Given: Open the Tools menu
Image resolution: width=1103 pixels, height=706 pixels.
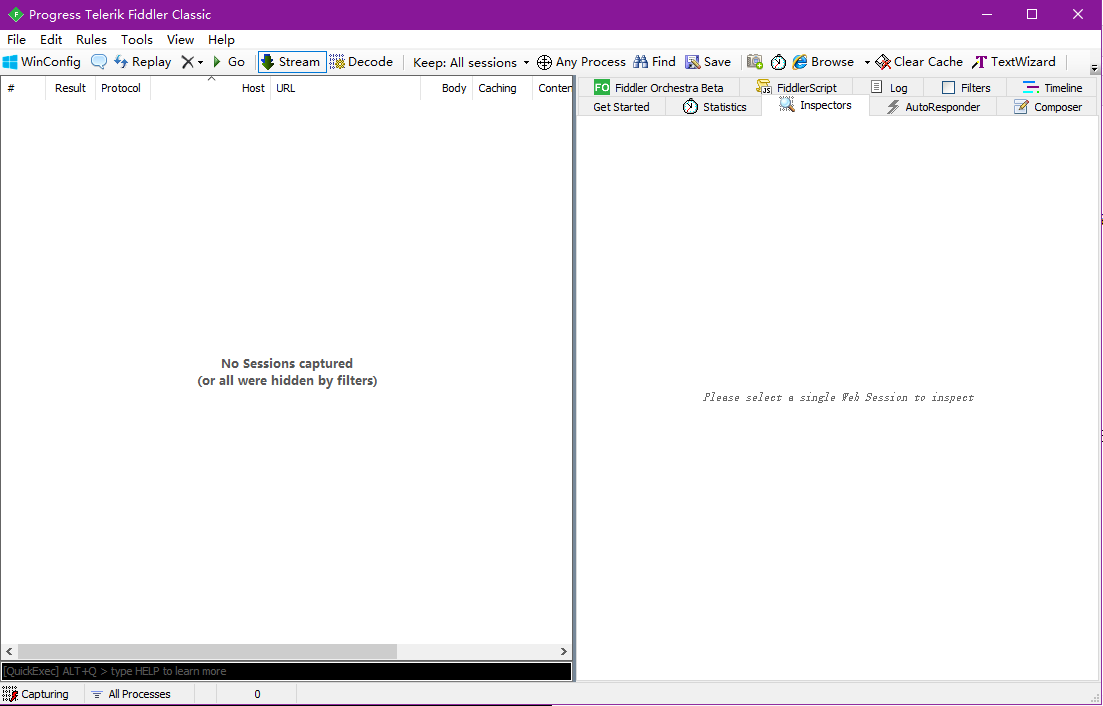Looking at the screenshot, I should [x=136, y=39].
